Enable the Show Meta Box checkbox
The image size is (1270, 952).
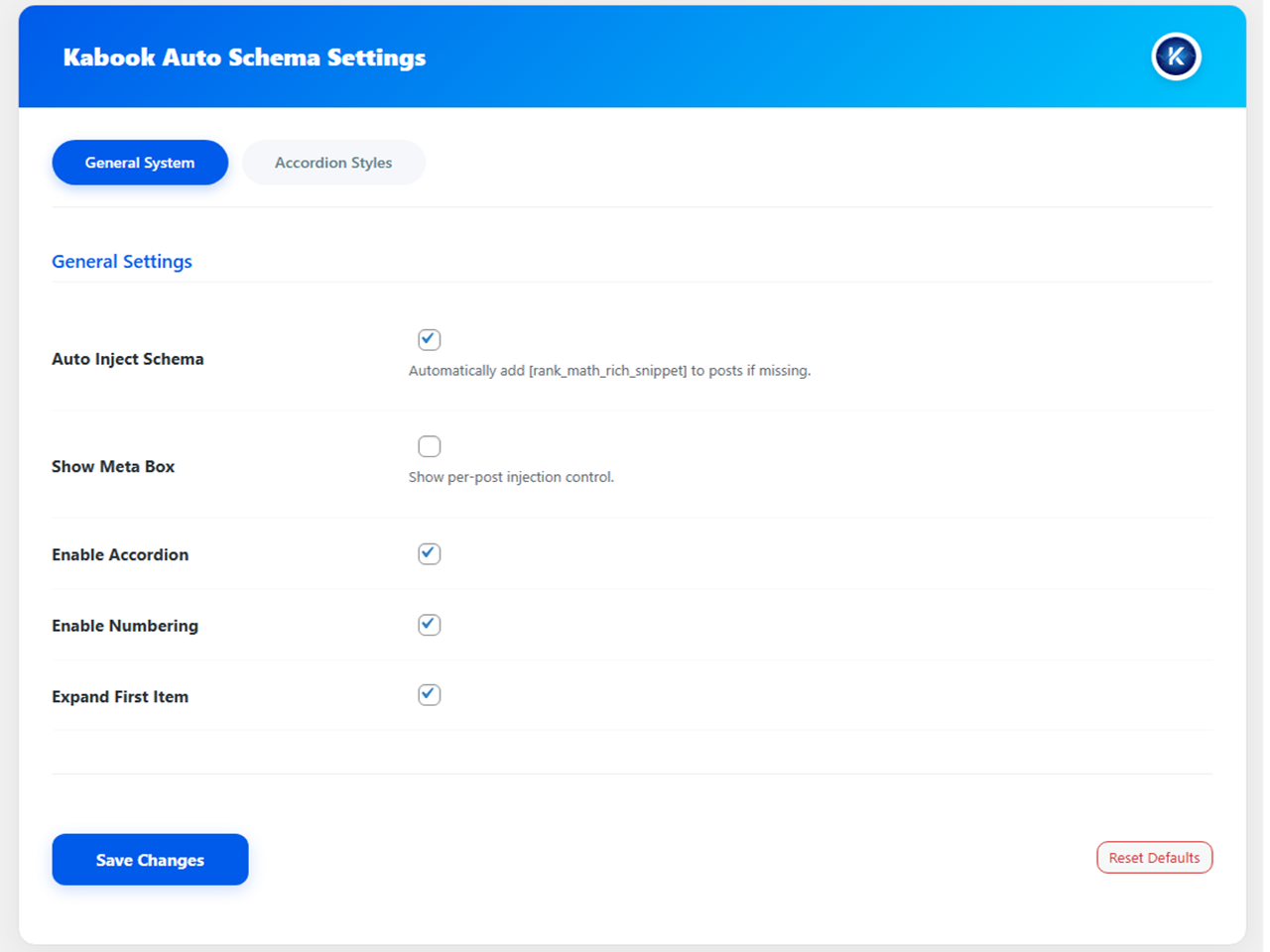pos(429,446)
